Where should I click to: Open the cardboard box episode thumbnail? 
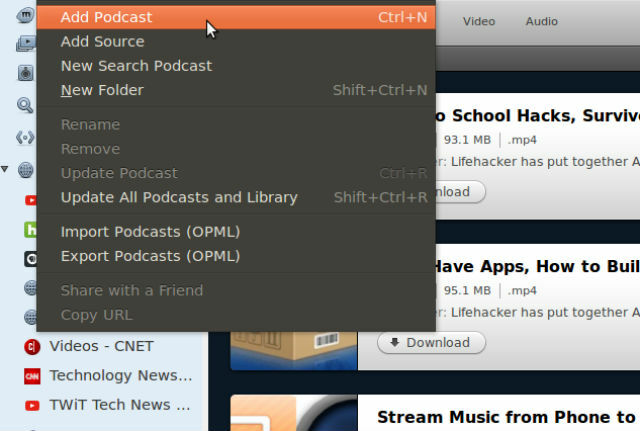pyautogui.click(x=294, y=351)
